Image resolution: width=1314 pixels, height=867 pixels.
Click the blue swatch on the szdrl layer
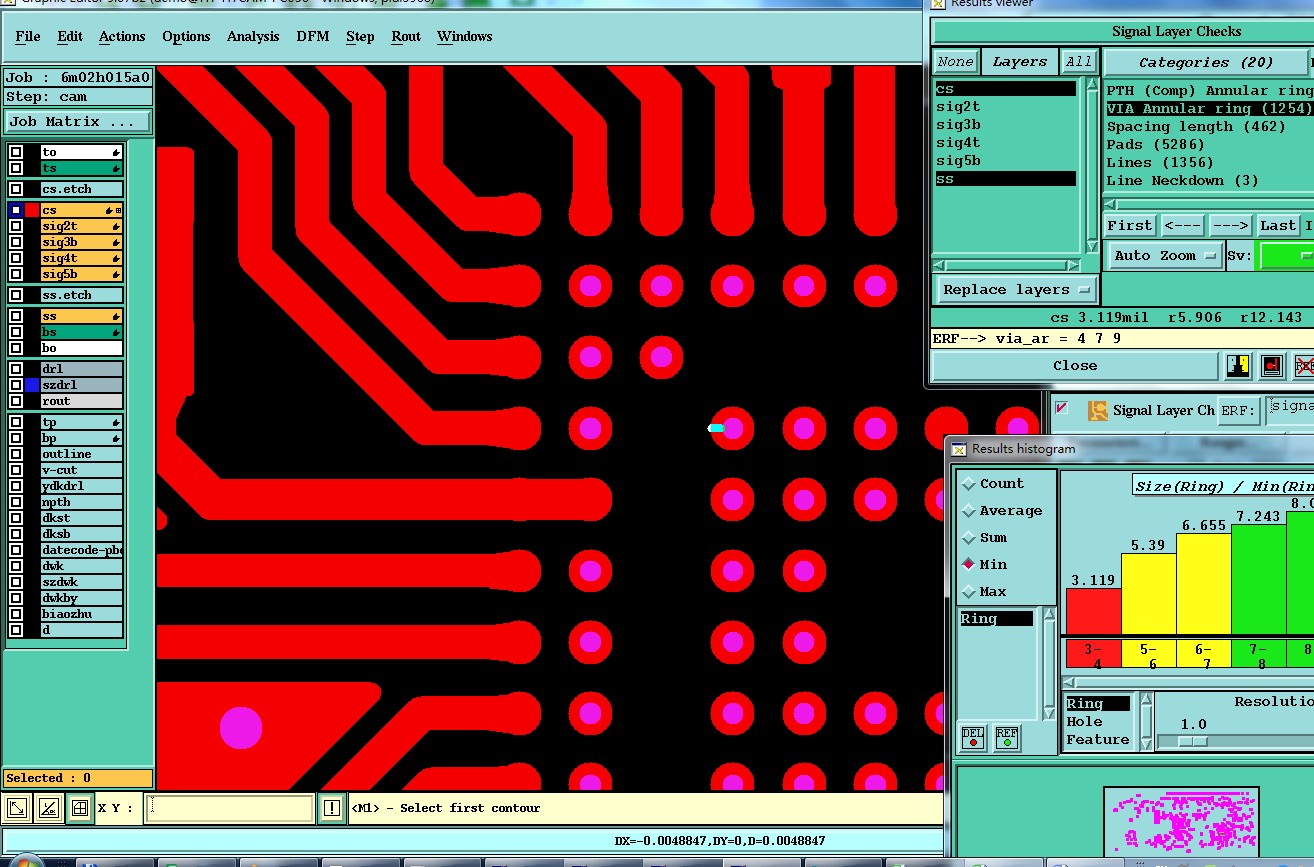pos(32,385)
